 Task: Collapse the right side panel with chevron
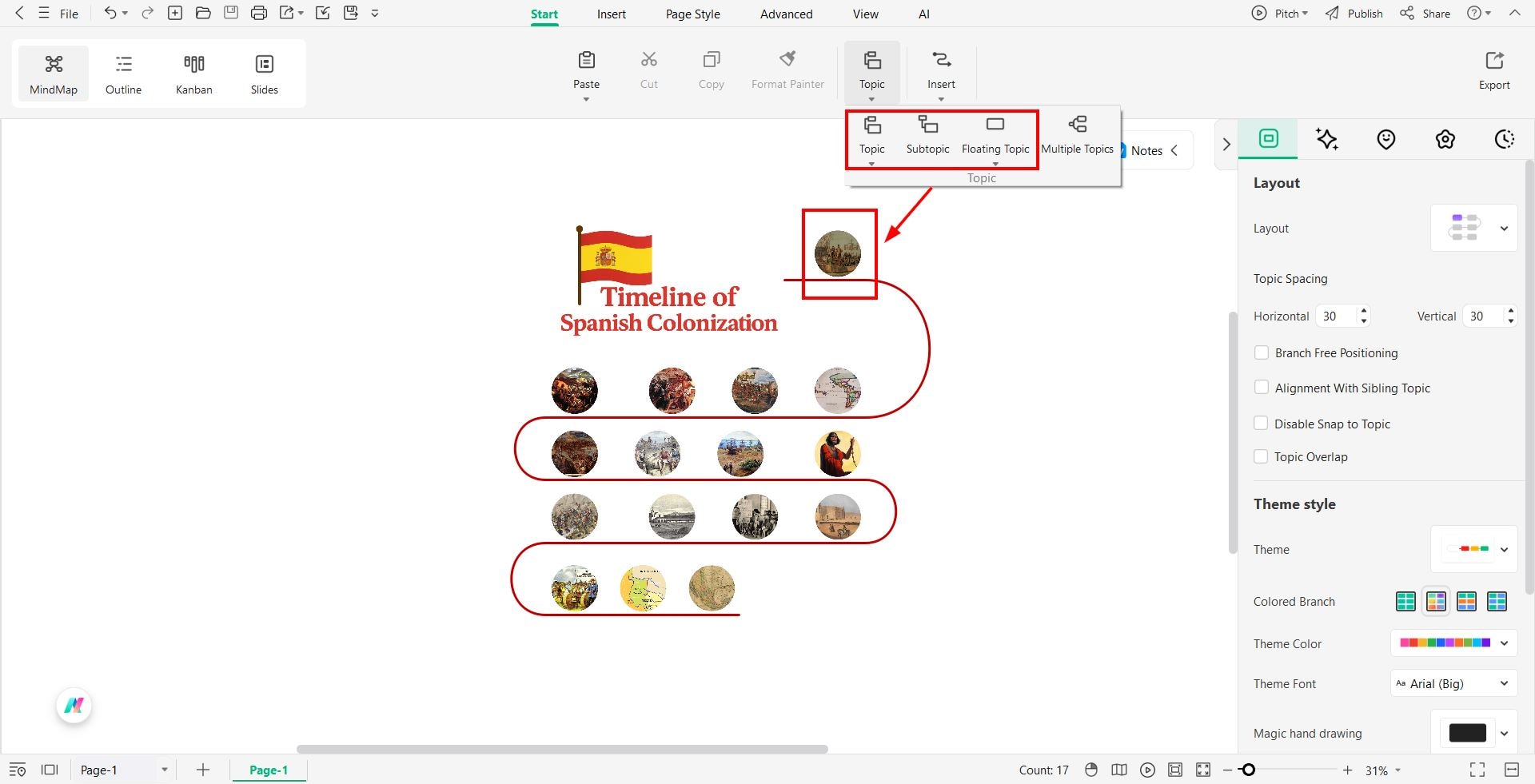pyautogui.click(x=1226, y=145)
